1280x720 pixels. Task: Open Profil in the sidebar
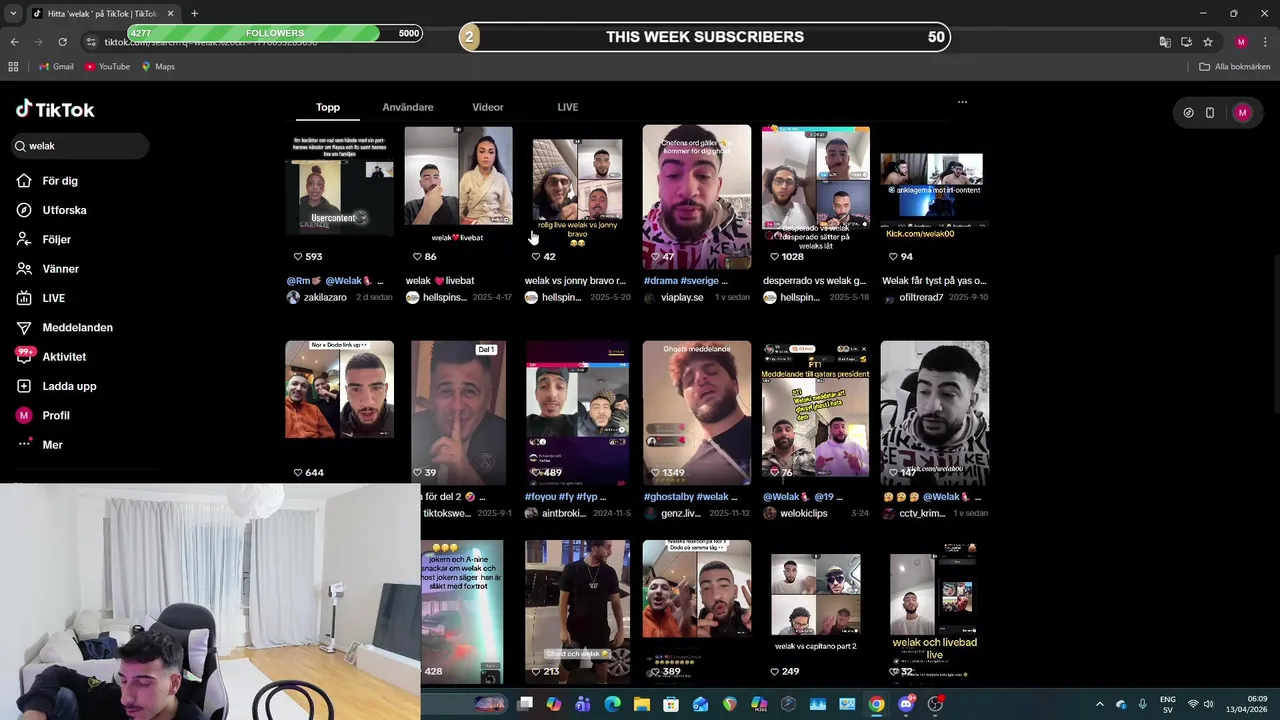pos(43,415)
